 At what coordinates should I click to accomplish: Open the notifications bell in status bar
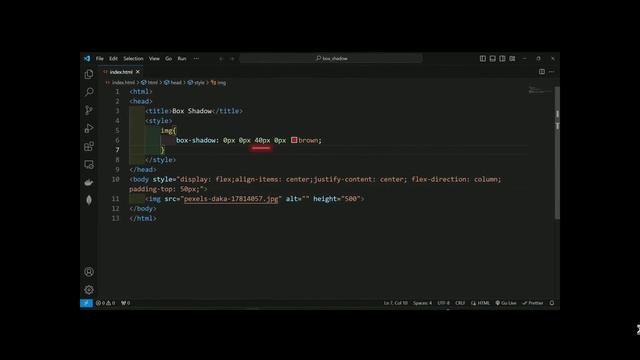tap(552, 303)
